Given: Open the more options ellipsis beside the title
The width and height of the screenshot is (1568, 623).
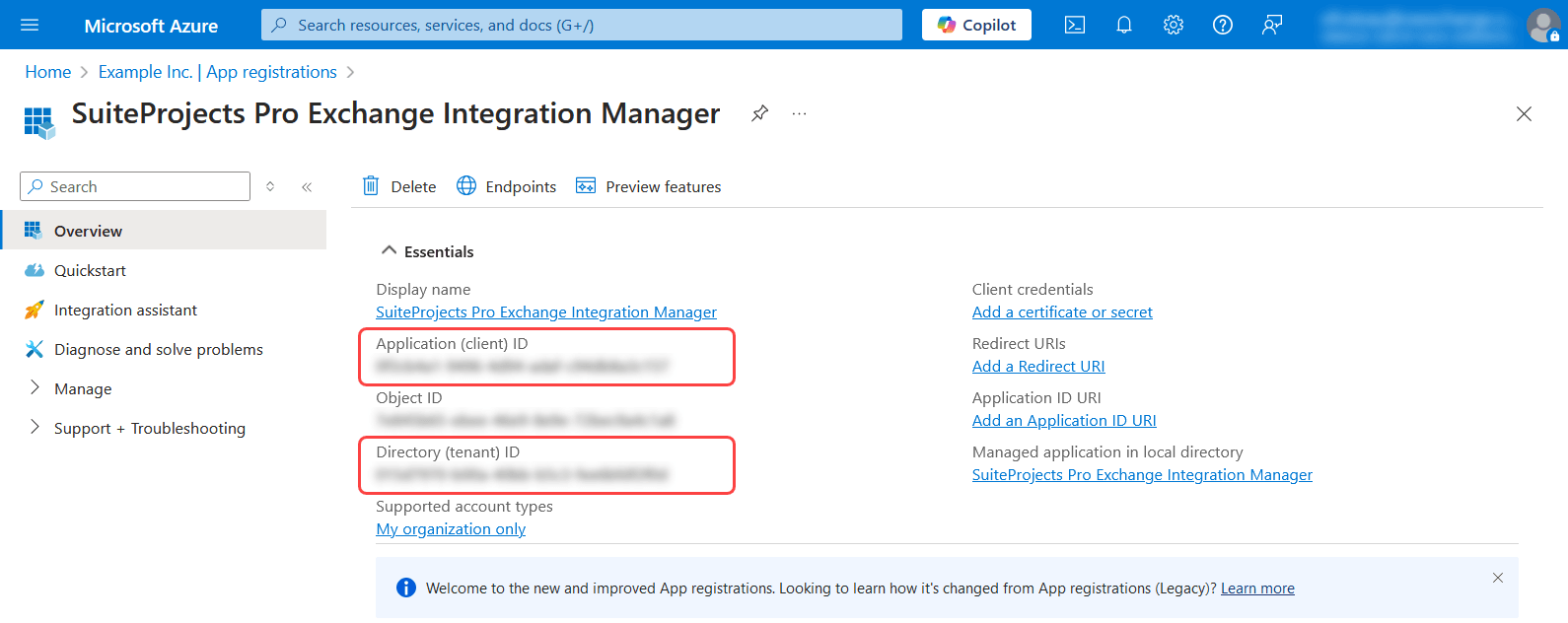Looking at the screenshot, I should tap(799, 113).
